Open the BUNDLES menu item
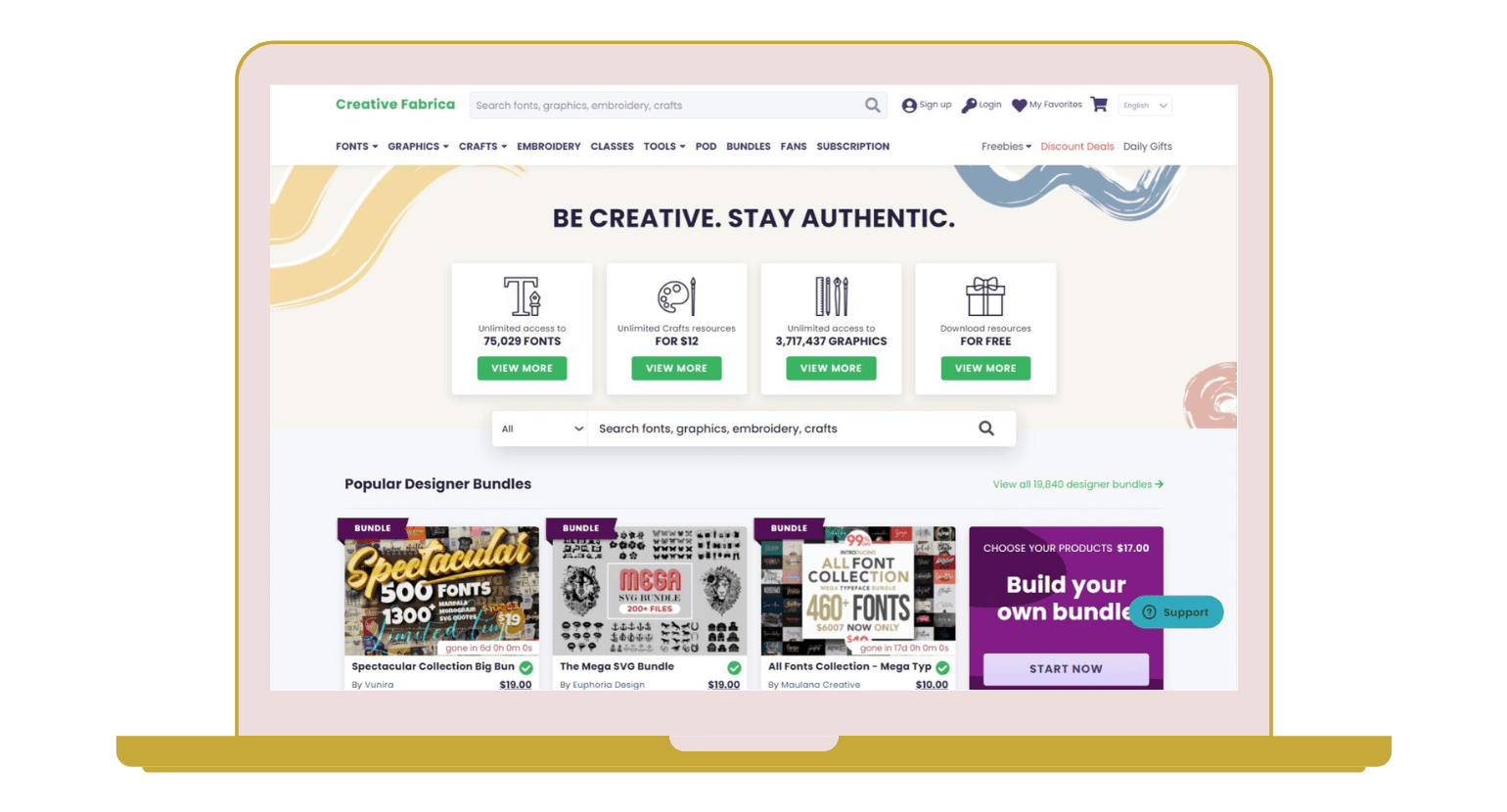The width and height of the screenshot is (1507, 812). 749,147
